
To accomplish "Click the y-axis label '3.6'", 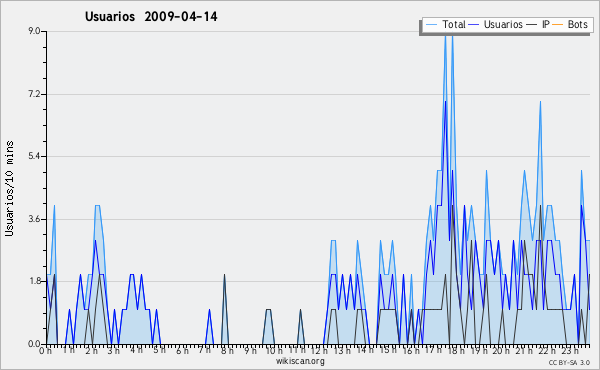I will click(35, 219).
